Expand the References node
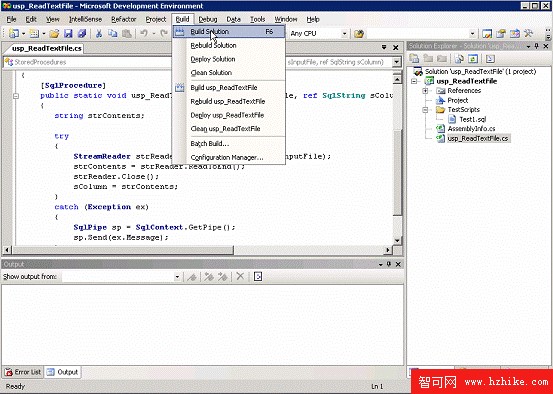Viewport: 553px width, 394px height. coord(425,91)
